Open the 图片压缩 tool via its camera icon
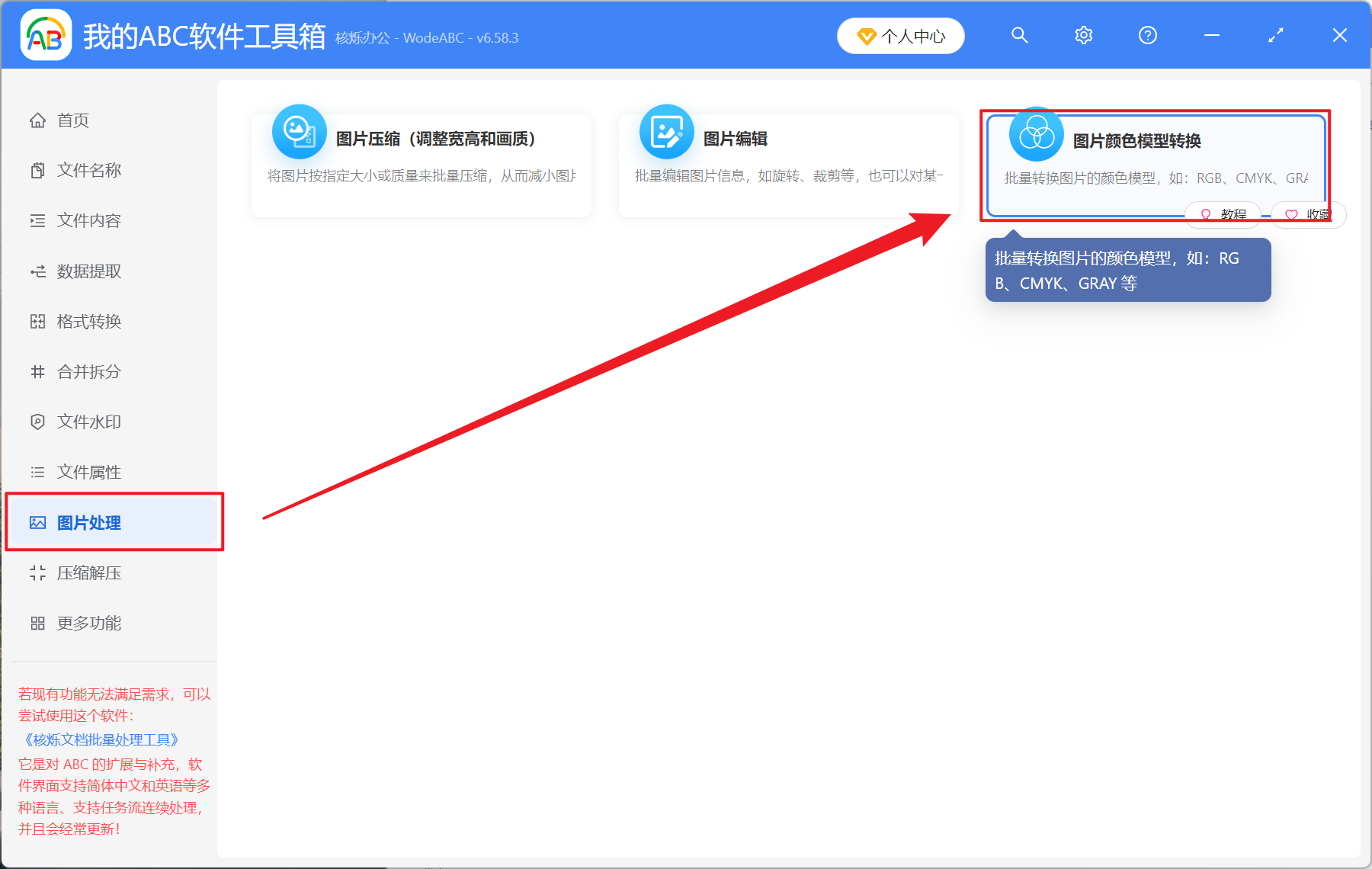Viewport: 1372px width, 869px height. pos(299,131)
